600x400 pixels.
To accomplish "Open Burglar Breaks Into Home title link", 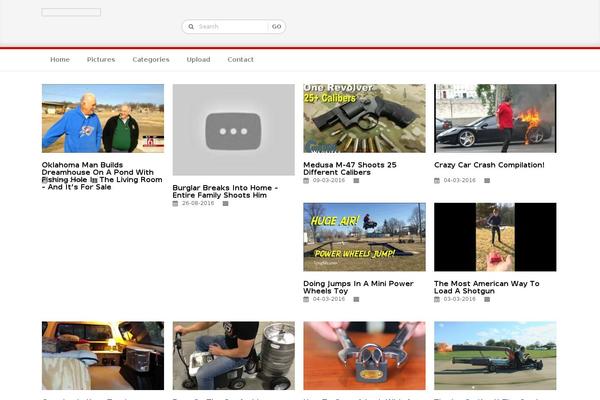I will pos(225,191).
